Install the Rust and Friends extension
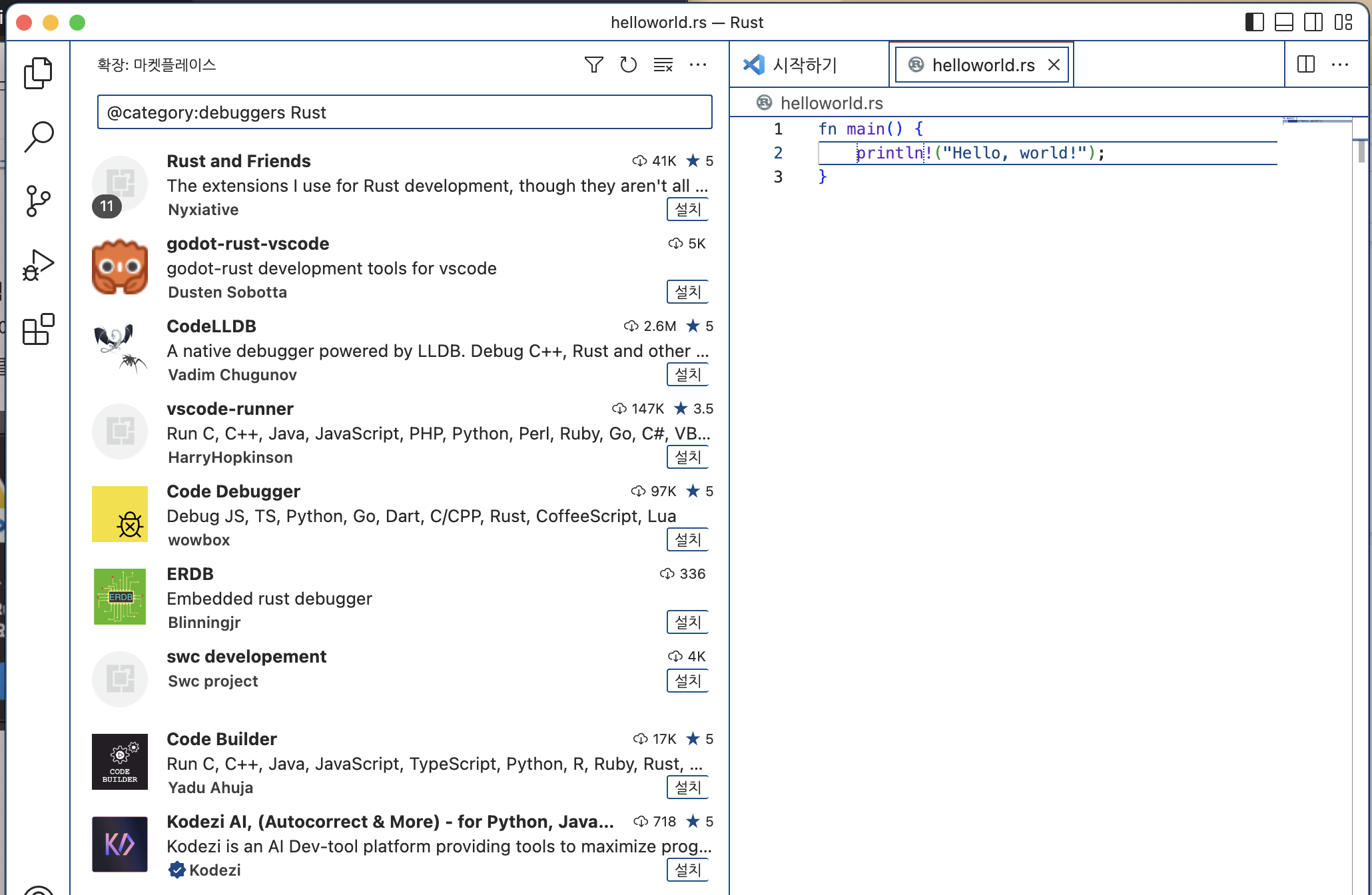The image size is (1372, 895). pyautogui.click(x=687, y=209)
